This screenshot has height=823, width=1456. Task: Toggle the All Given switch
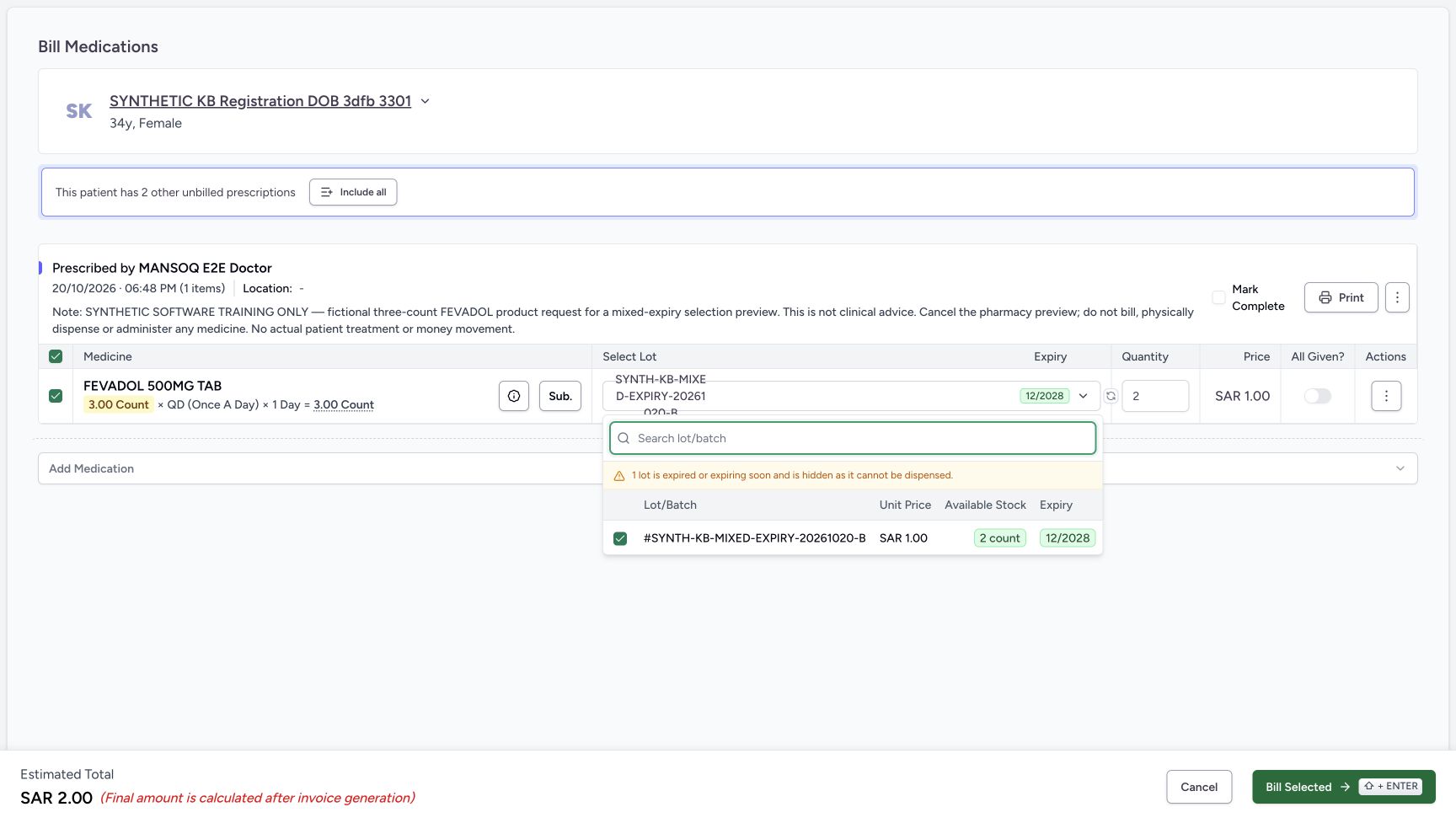(x=1317, y=396)
